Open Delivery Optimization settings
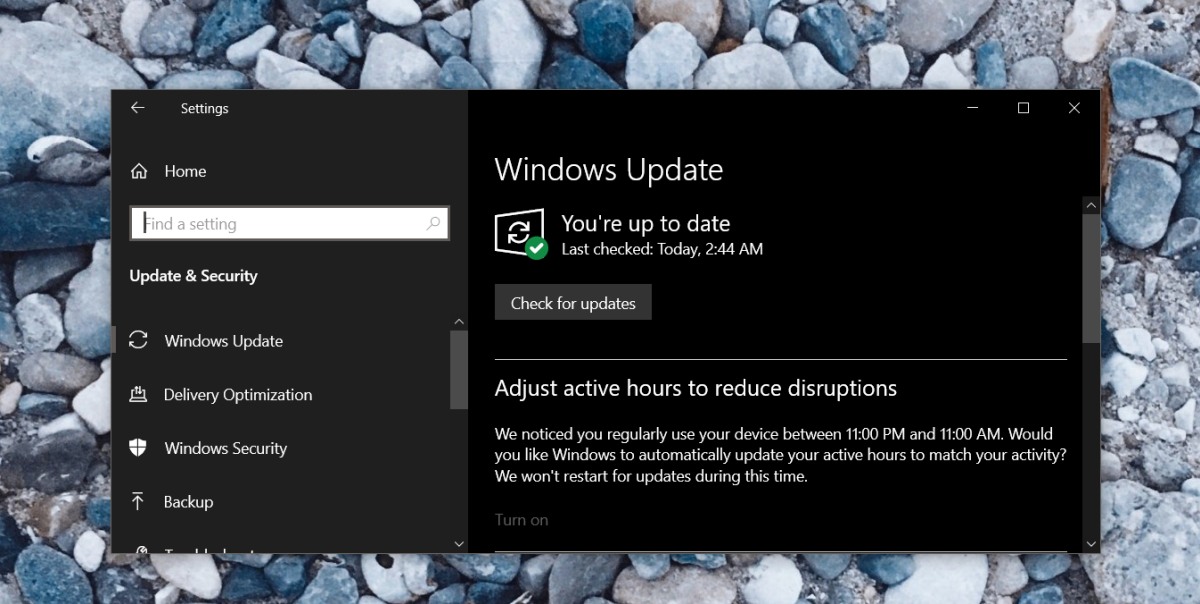1200x604 pixels. pos(238,395)
